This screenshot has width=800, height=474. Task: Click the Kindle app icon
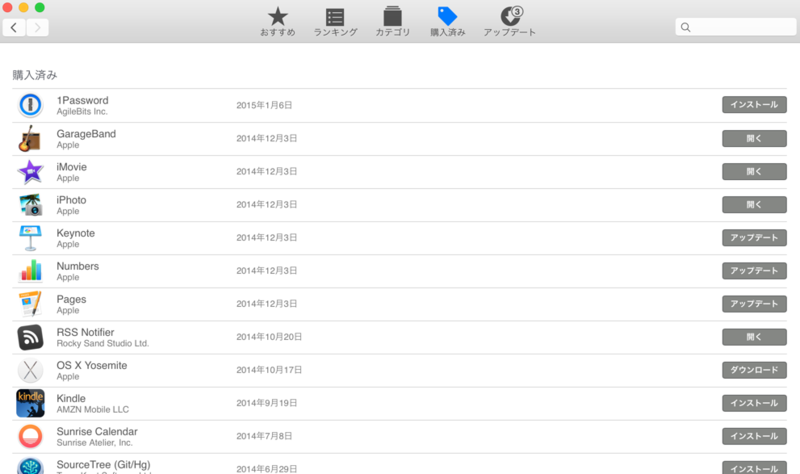[x=31, y=403]
